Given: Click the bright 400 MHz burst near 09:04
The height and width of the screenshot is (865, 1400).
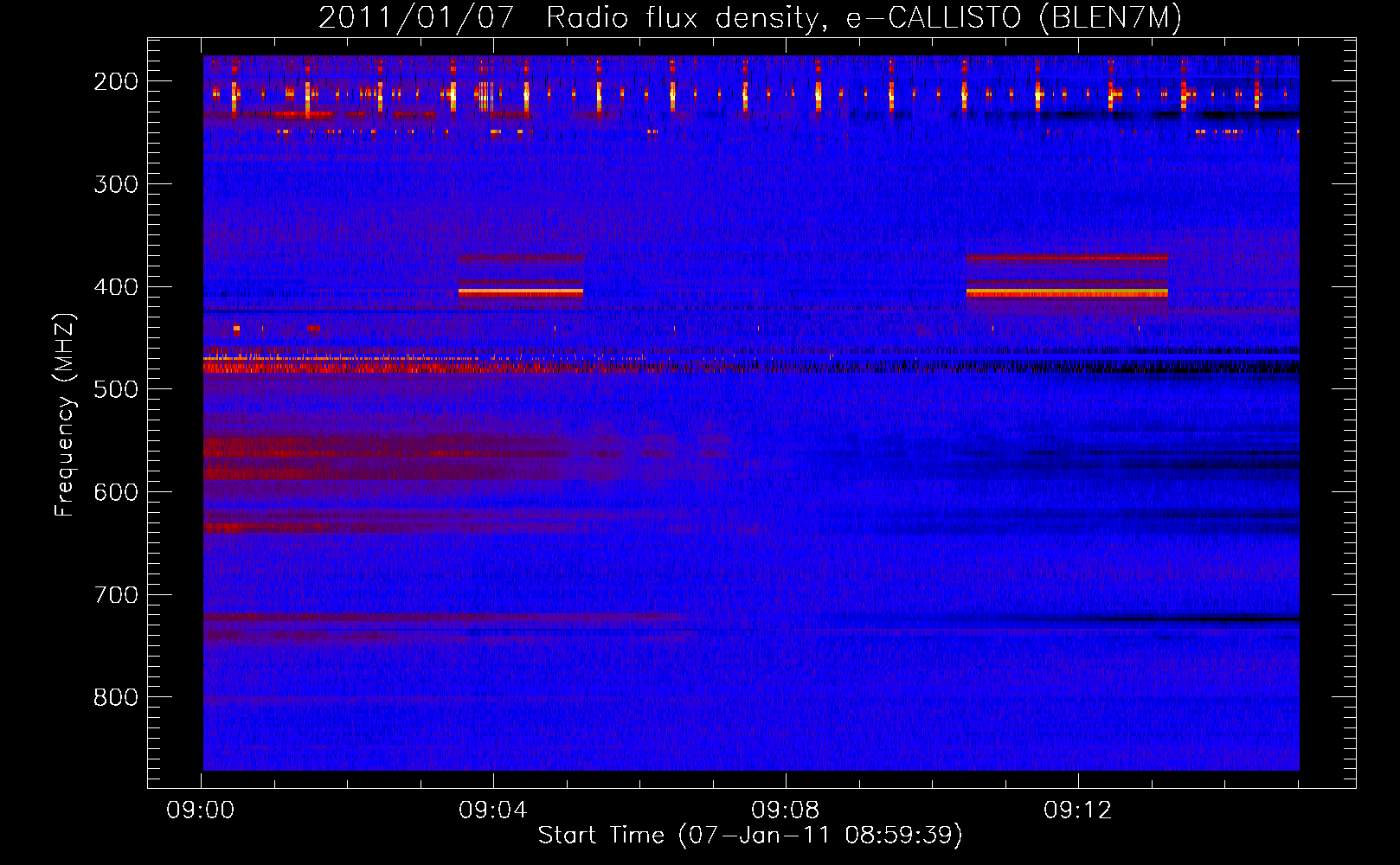Looking at the screenshot, I should [x=521, y=292].
